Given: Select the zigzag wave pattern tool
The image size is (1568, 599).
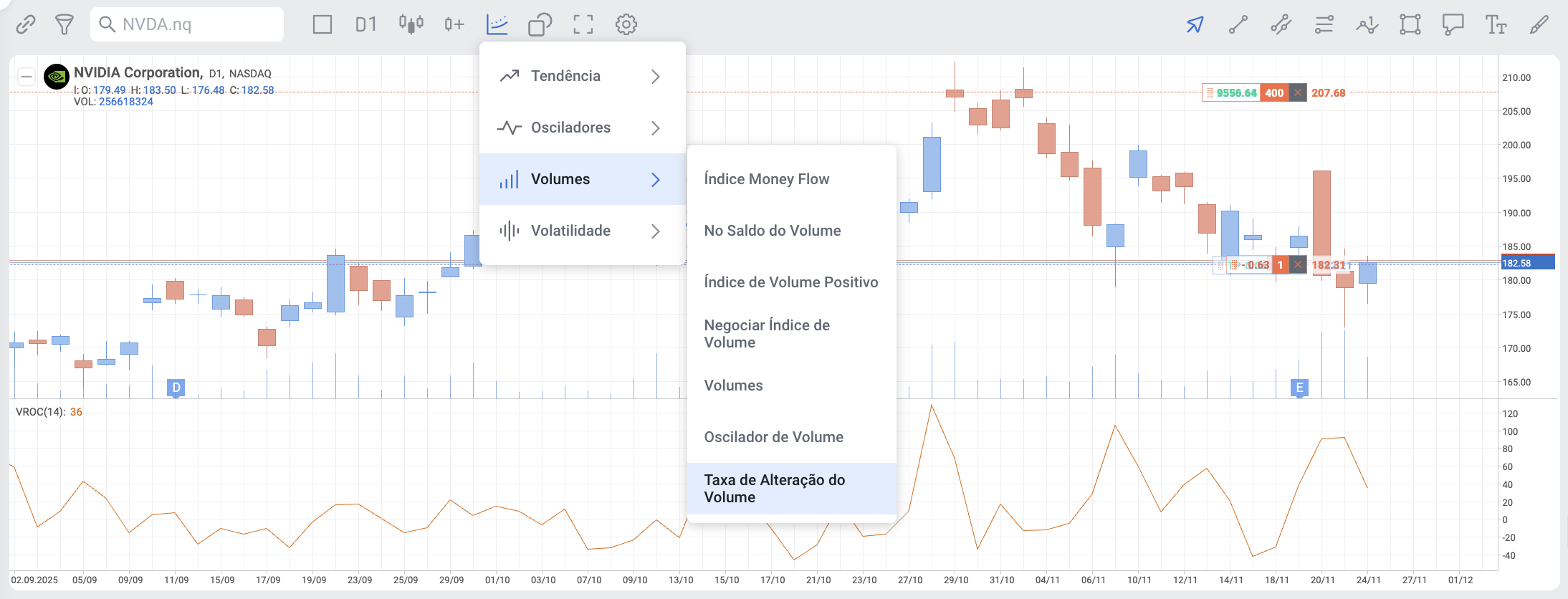Looking at the screenshot, I should pos(1367,24).
